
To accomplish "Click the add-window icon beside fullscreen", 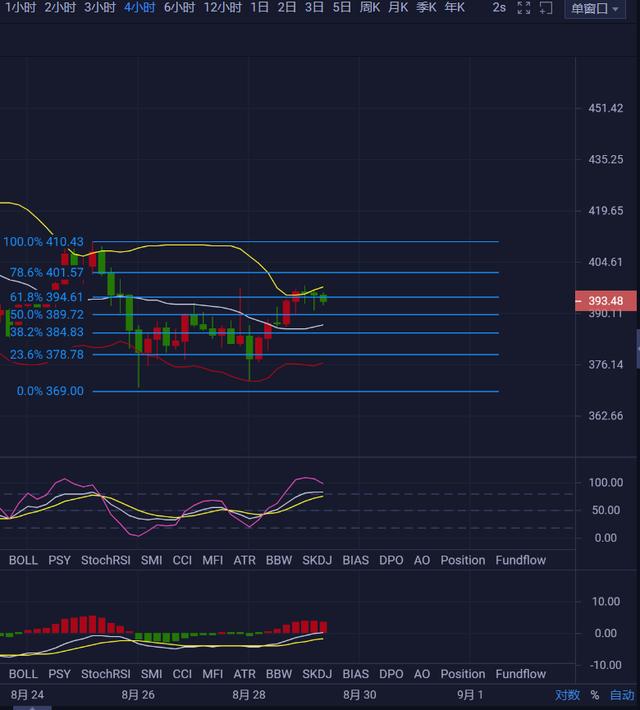I will point(546,8).
